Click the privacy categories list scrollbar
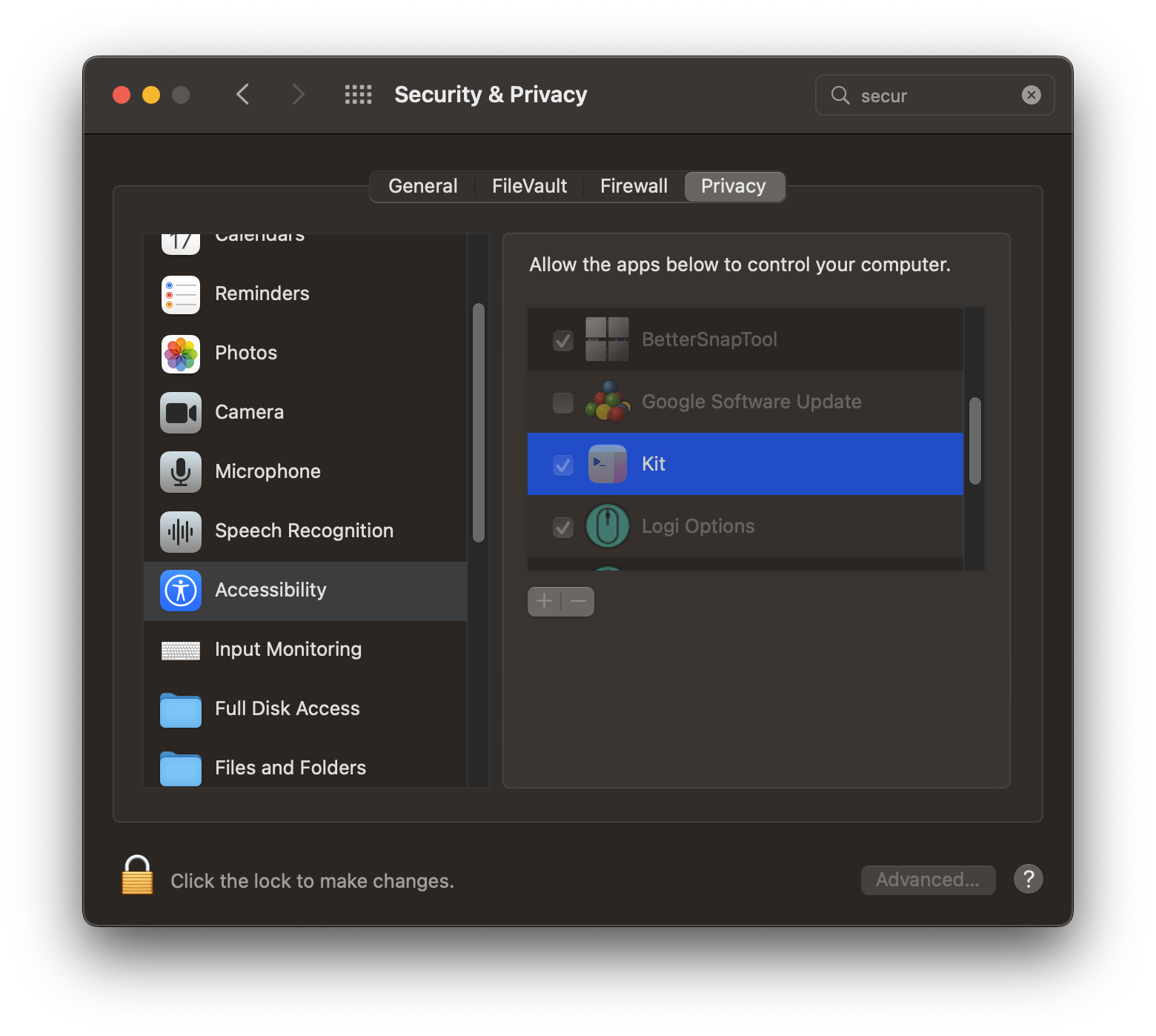Image resolution: width=1156 pixels, height=1036 pixels. coord(479,422)
